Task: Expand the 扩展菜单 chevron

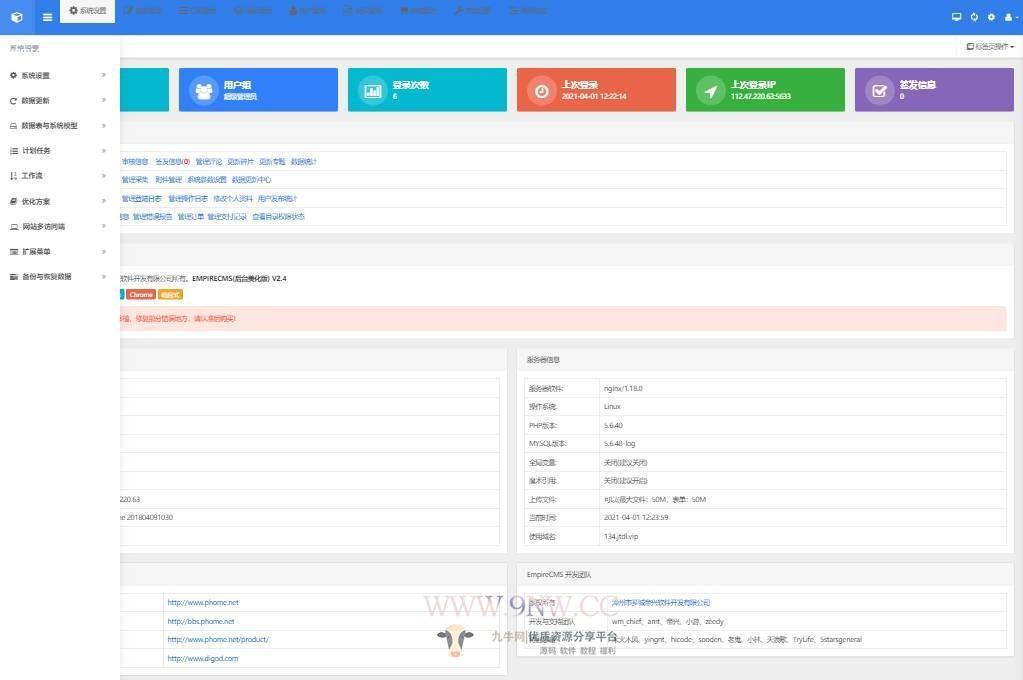Action: [104, 251]
